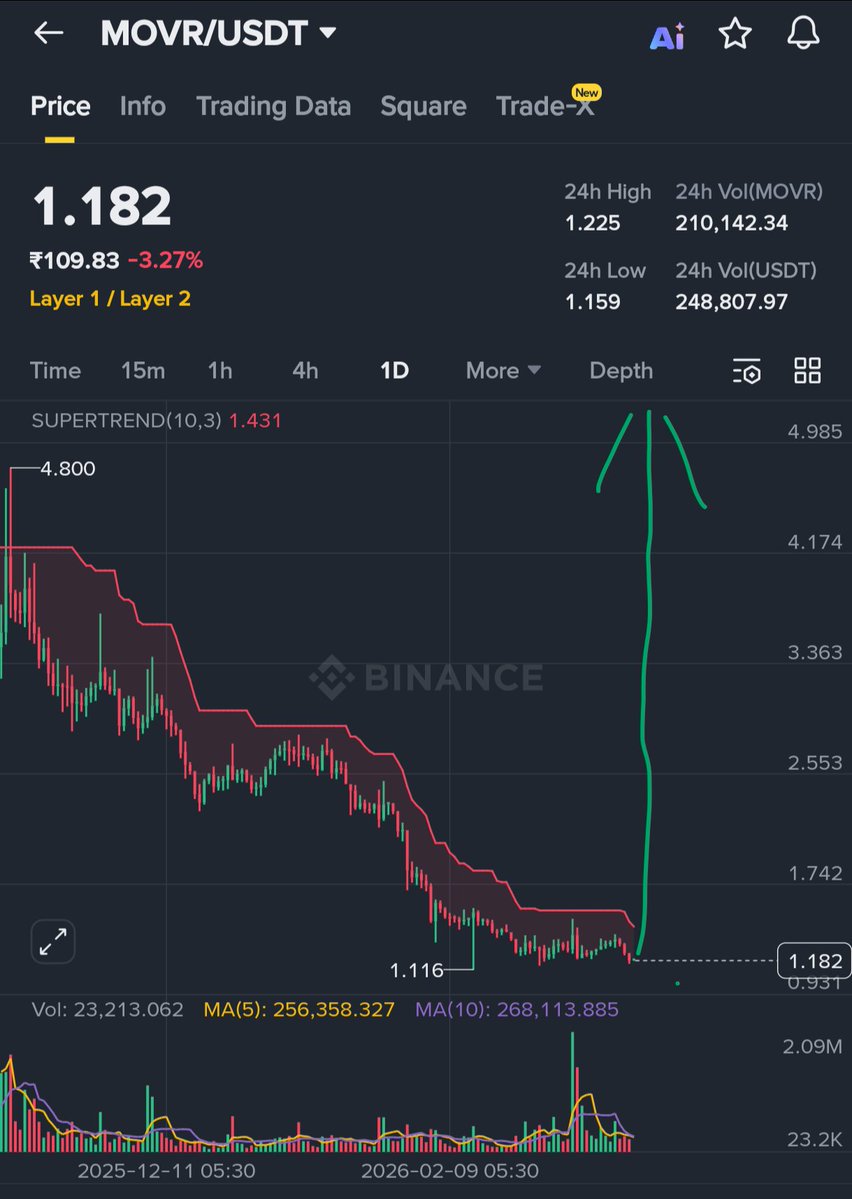Tap the 1.116 low price marker

(x=417, y=970)
